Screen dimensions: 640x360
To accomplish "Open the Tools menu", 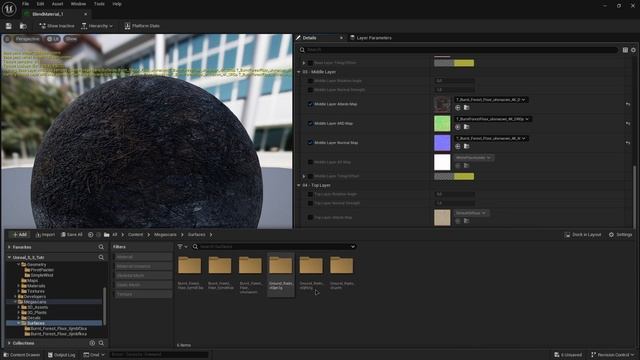I will (x=99, y=4).
